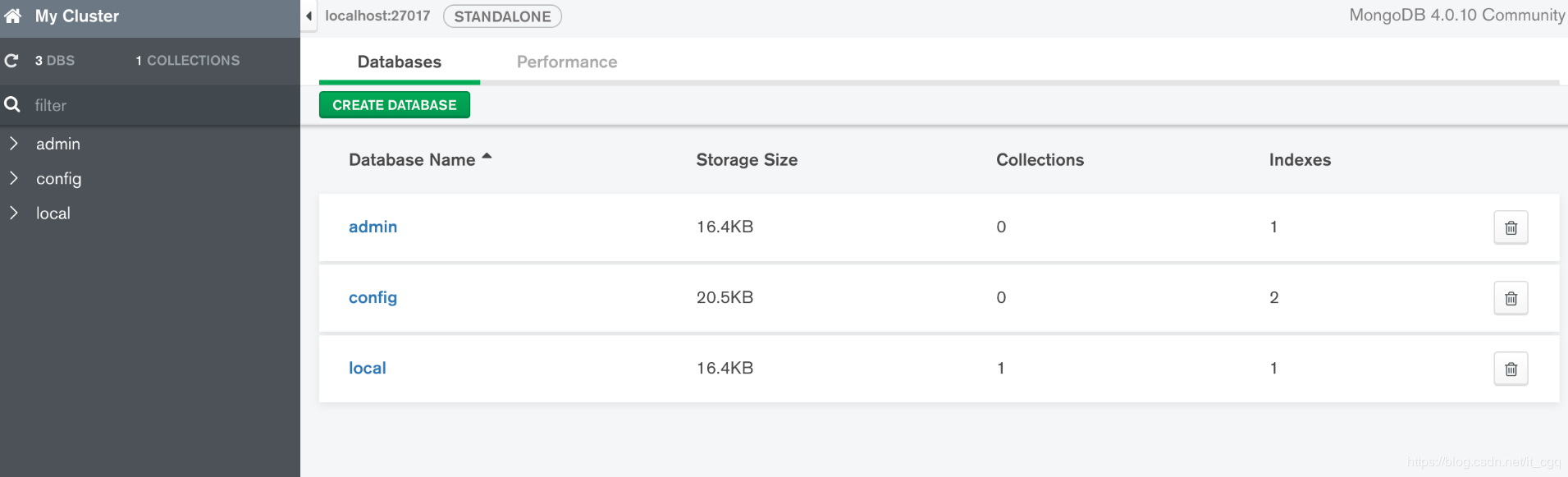Delete the local database with trash icon
The image size is (1568, 477).
(x=1511, y=369)
